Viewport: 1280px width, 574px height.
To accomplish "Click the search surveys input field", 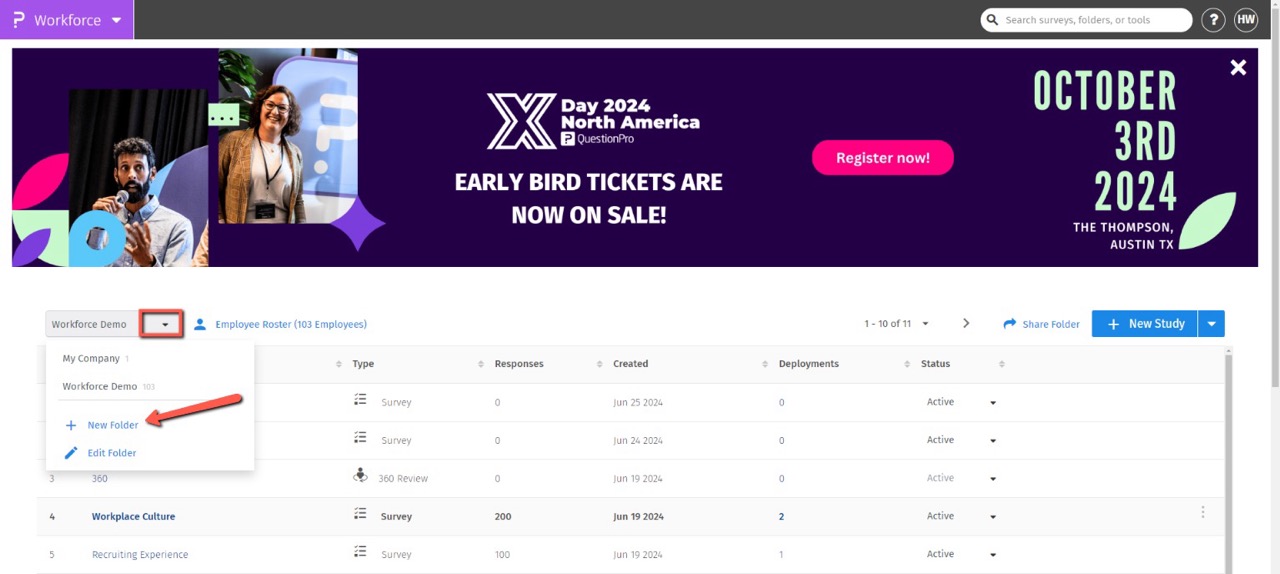I will [x=1094, y=20].
